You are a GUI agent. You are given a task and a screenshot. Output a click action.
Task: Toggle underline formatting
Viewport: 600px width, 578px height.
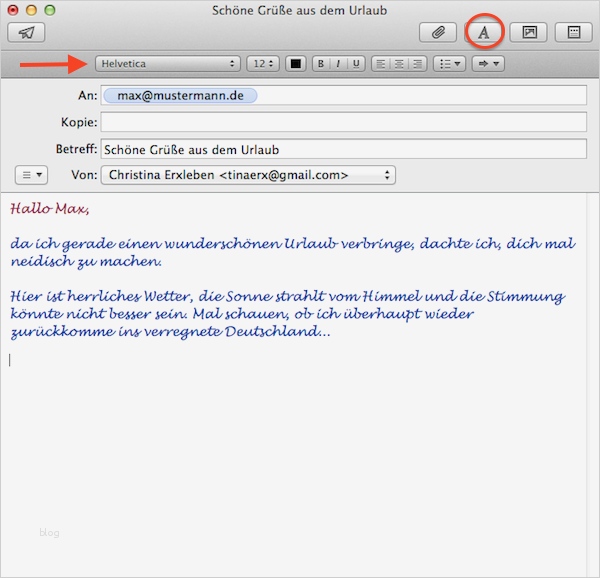click(x=356, y=64)
